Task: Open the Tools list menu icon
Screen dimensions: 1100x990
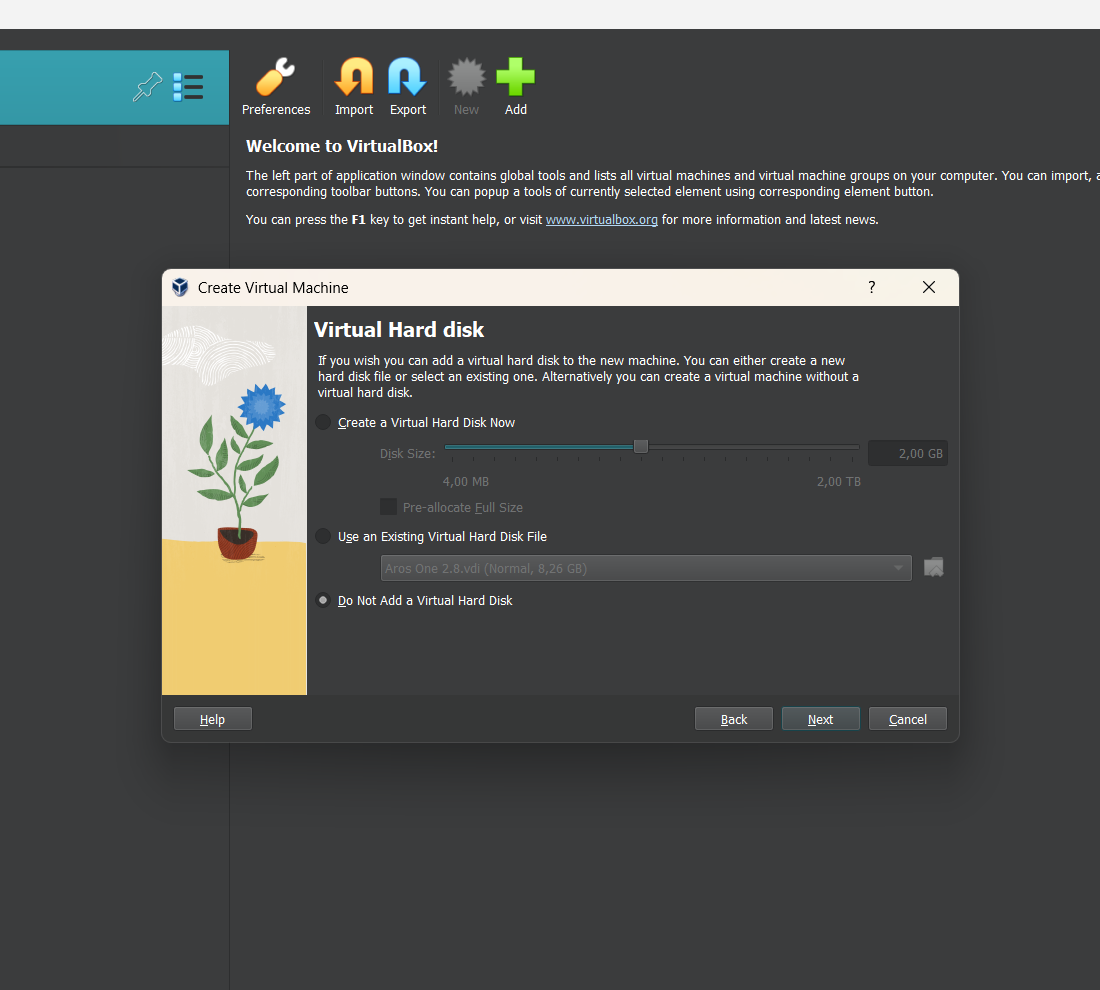Action: pyautogui.click(x=188, y=87)
